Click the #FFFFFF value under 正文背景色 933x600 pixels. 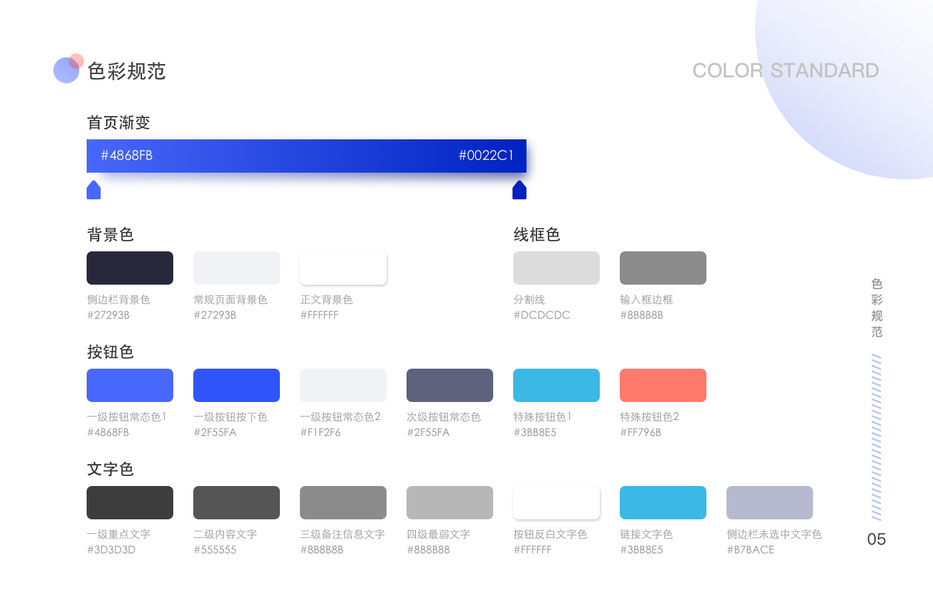click(x=320, y=315)
